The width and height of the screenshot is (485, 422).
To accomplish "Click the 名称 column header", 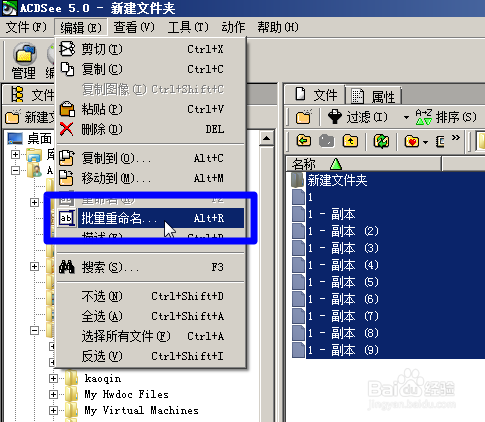I will 364,164.
